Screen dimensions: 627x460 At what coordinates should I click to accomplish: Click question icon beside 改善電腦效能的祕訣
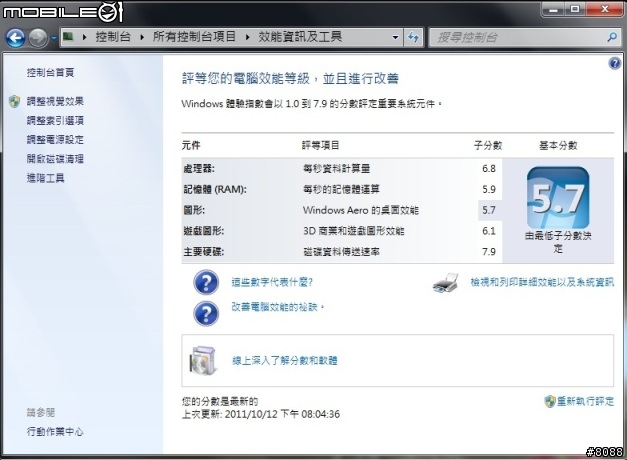coord(206,313)
